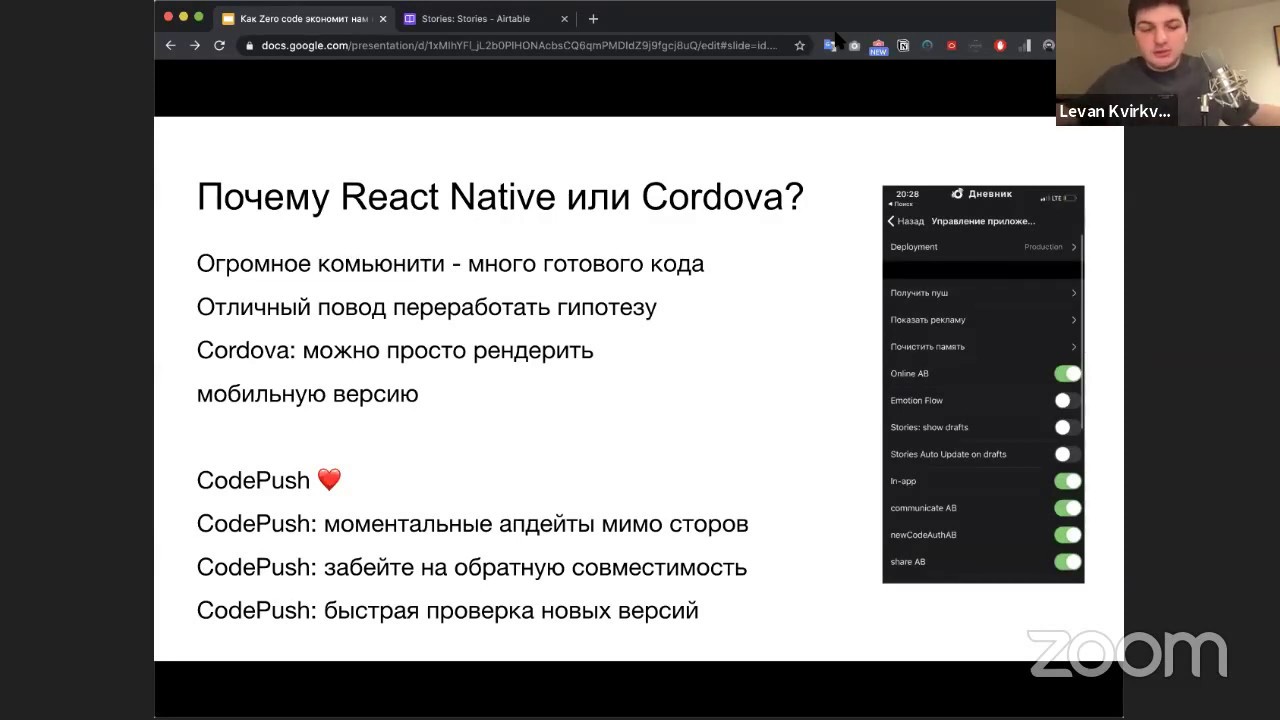Click the extension icon with NEW badge
1280x720 pixels.
coord(878,46)
